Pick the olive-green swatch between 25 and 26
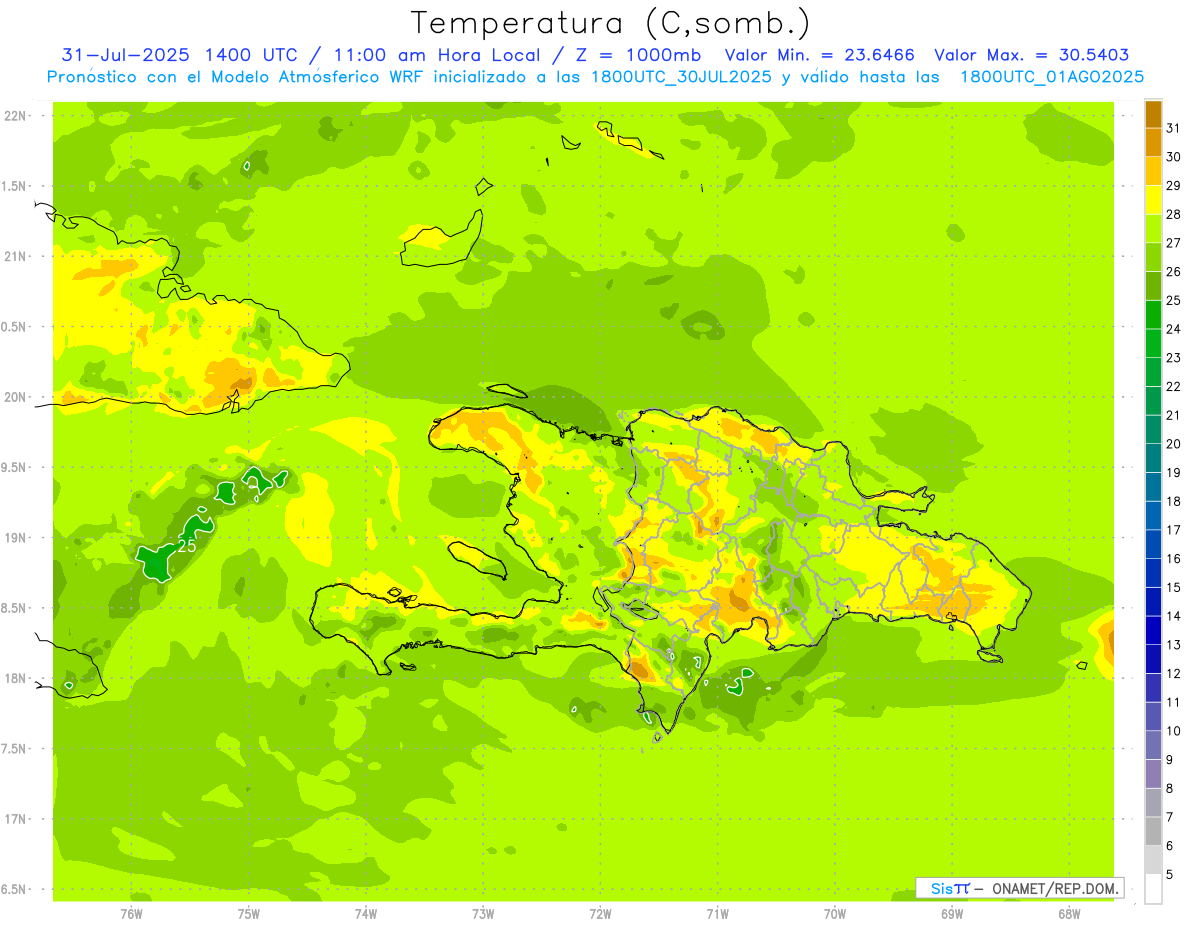 [x=1154, y=286]
